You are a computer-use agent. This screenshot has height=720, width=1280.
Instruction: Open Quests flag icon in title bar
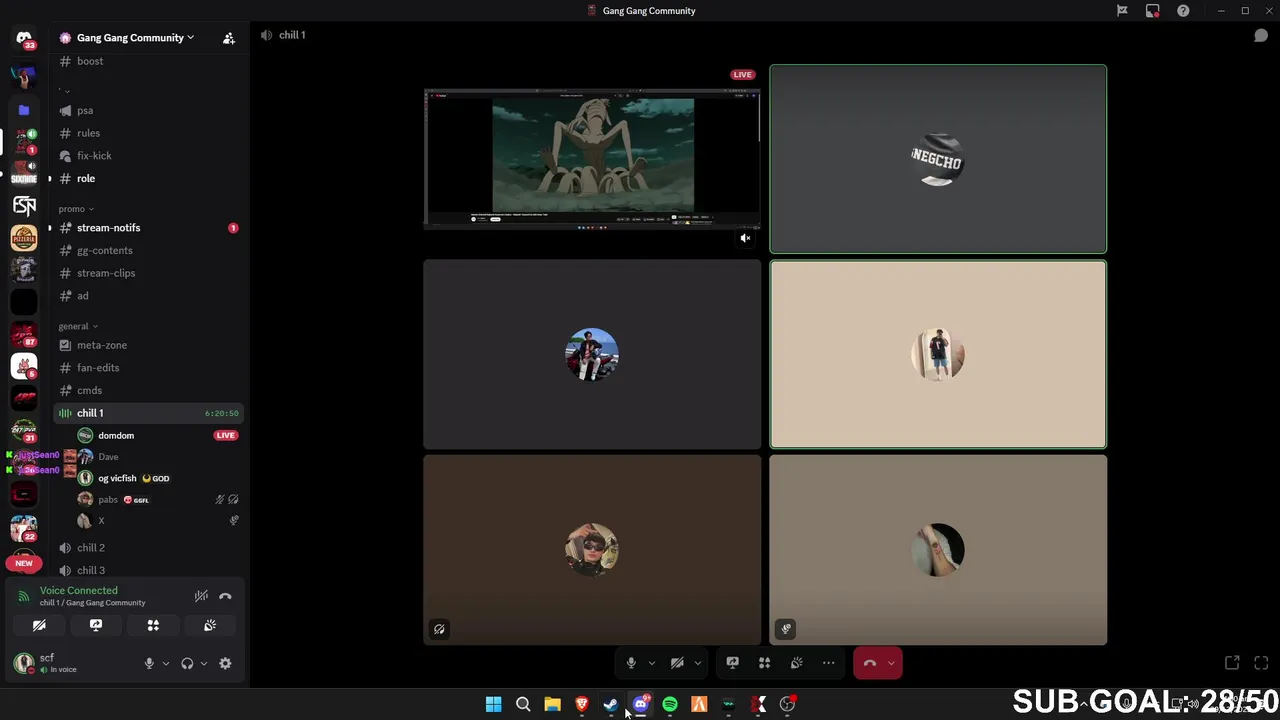coord(1122,11)
